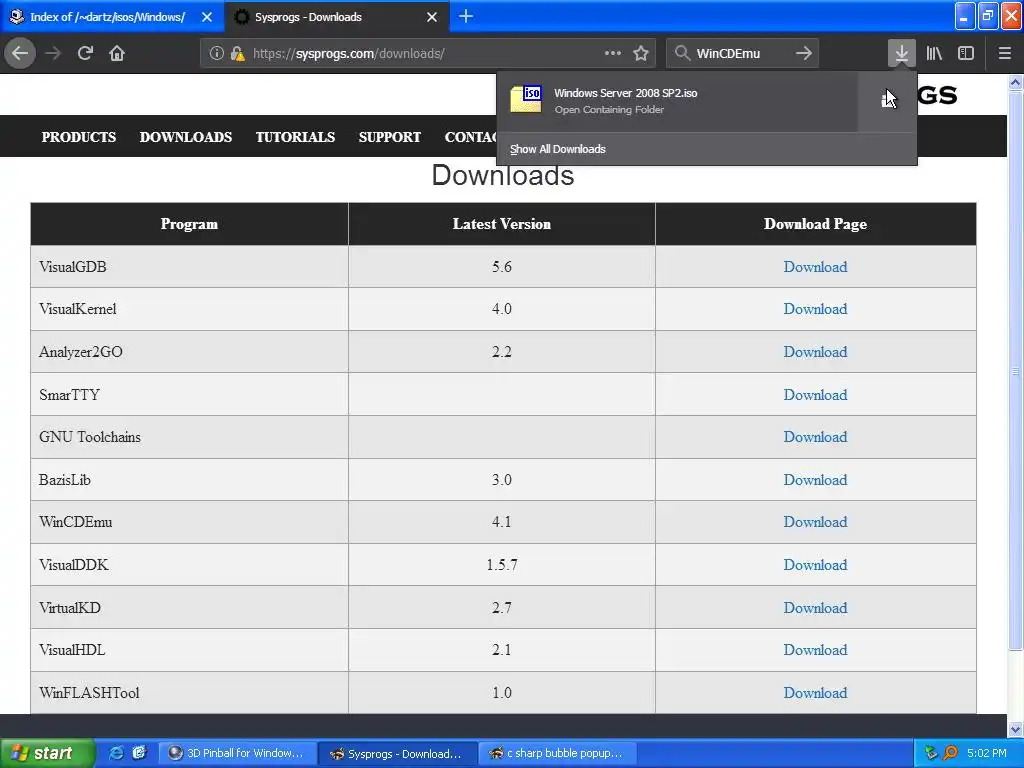
Task: Click the forward navigation arrow
Action: [x=54, y=53]
